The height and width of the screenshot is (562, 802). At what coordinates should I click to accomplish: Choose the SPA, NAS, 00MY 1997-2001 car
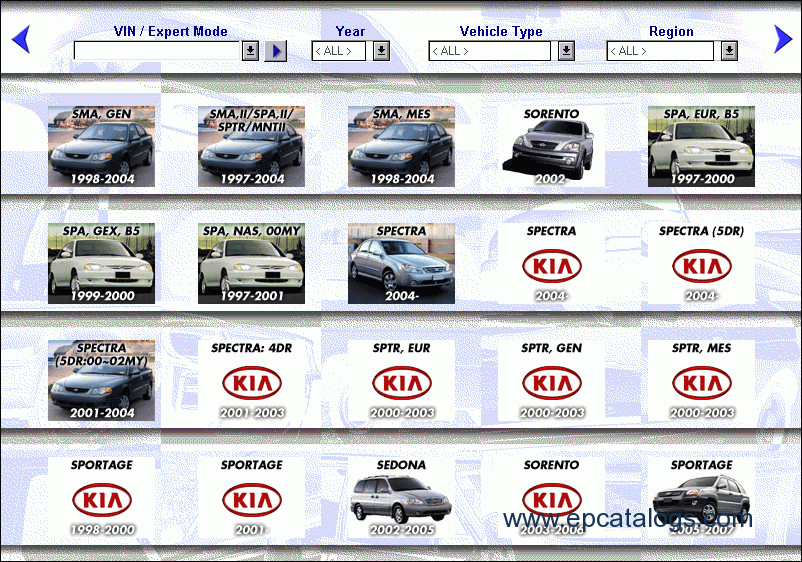(x=251, y=263)
